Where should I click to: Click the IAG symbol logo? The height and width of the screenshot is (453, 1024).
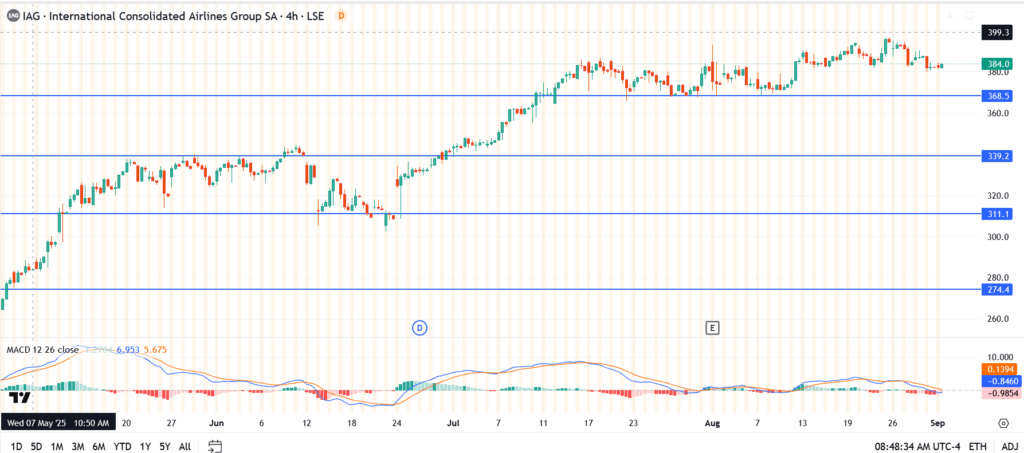coord(12,15)
